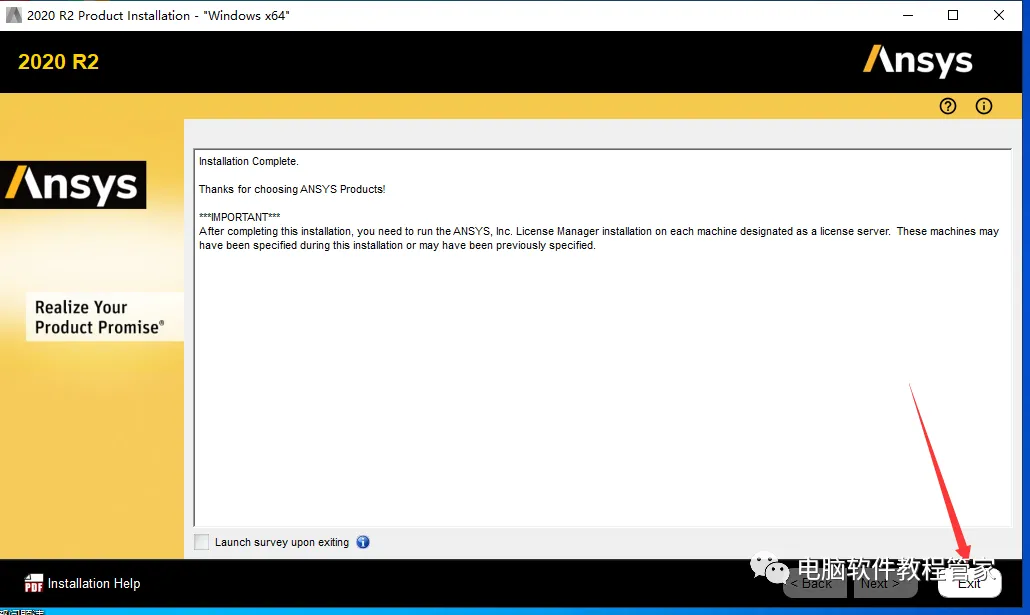The width and height of the screenshot is (1030, 615).
Task: Click the Ansys title bar app icon
Action: [14, 15]
